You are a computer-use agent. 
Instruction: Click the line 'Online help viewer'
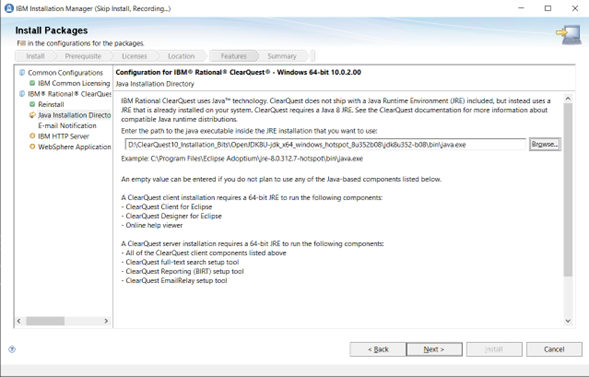point(152,225)
